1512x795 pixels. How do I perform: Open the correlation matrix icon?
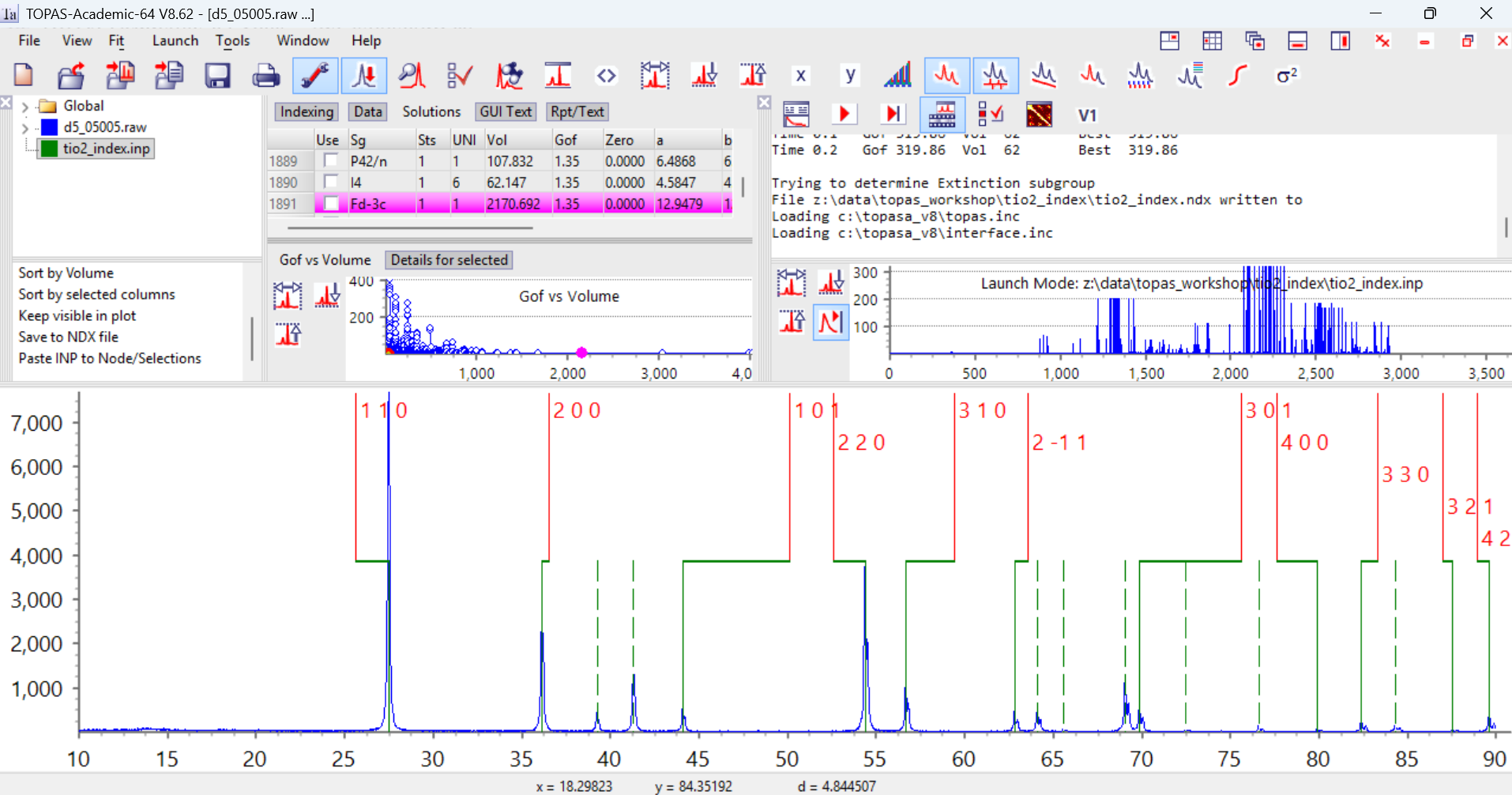tap(1039, 115)
